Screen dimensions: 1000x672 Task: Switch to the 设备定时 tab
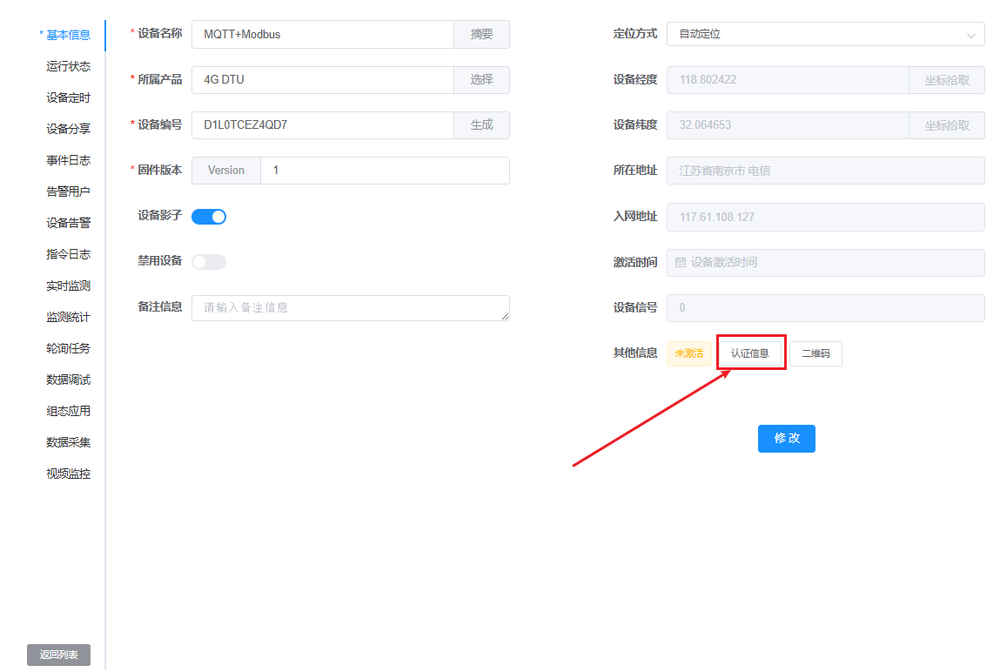[68, 98]
